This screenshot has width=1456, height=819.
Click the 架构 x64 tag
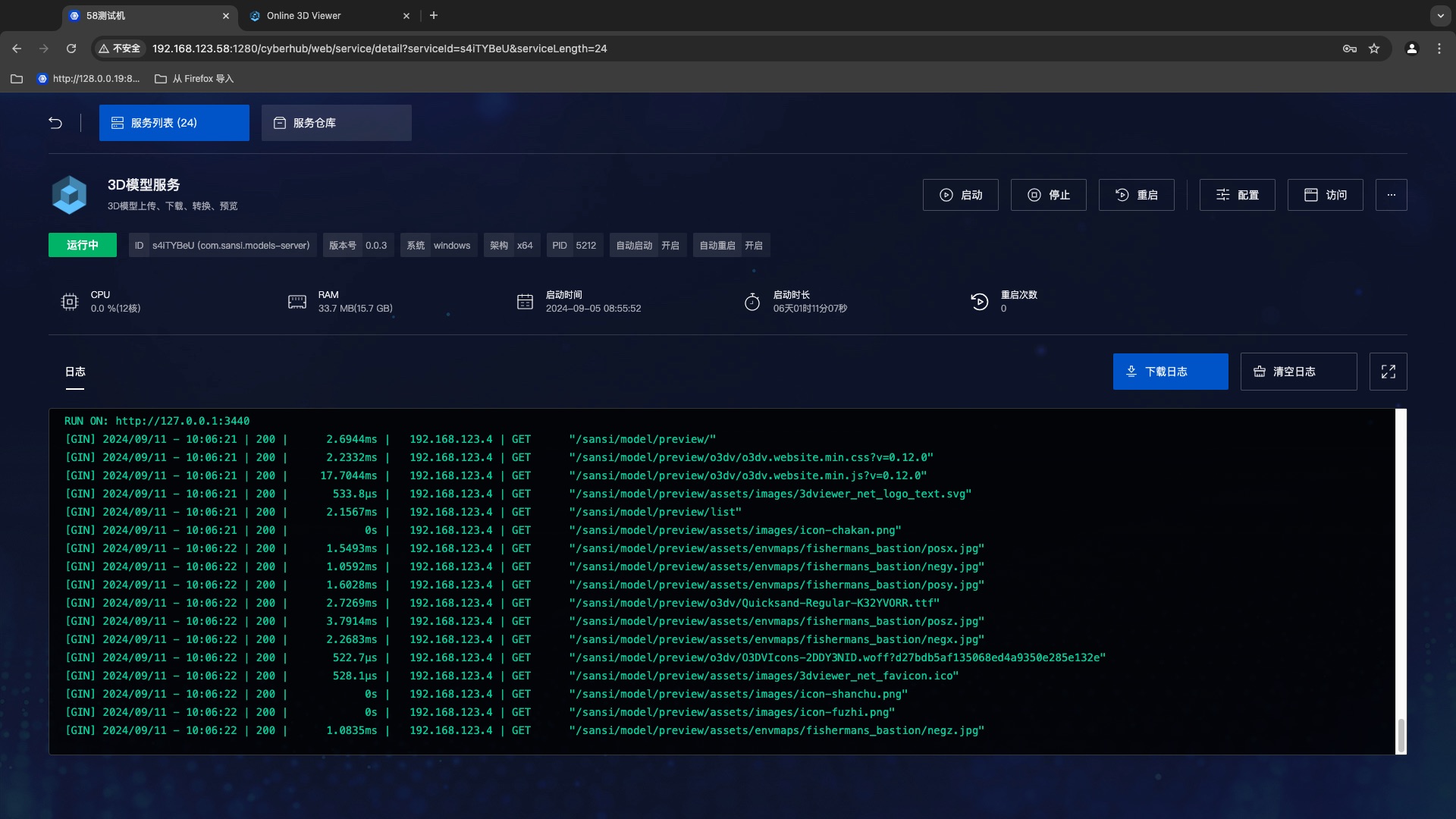coord(512,245)
